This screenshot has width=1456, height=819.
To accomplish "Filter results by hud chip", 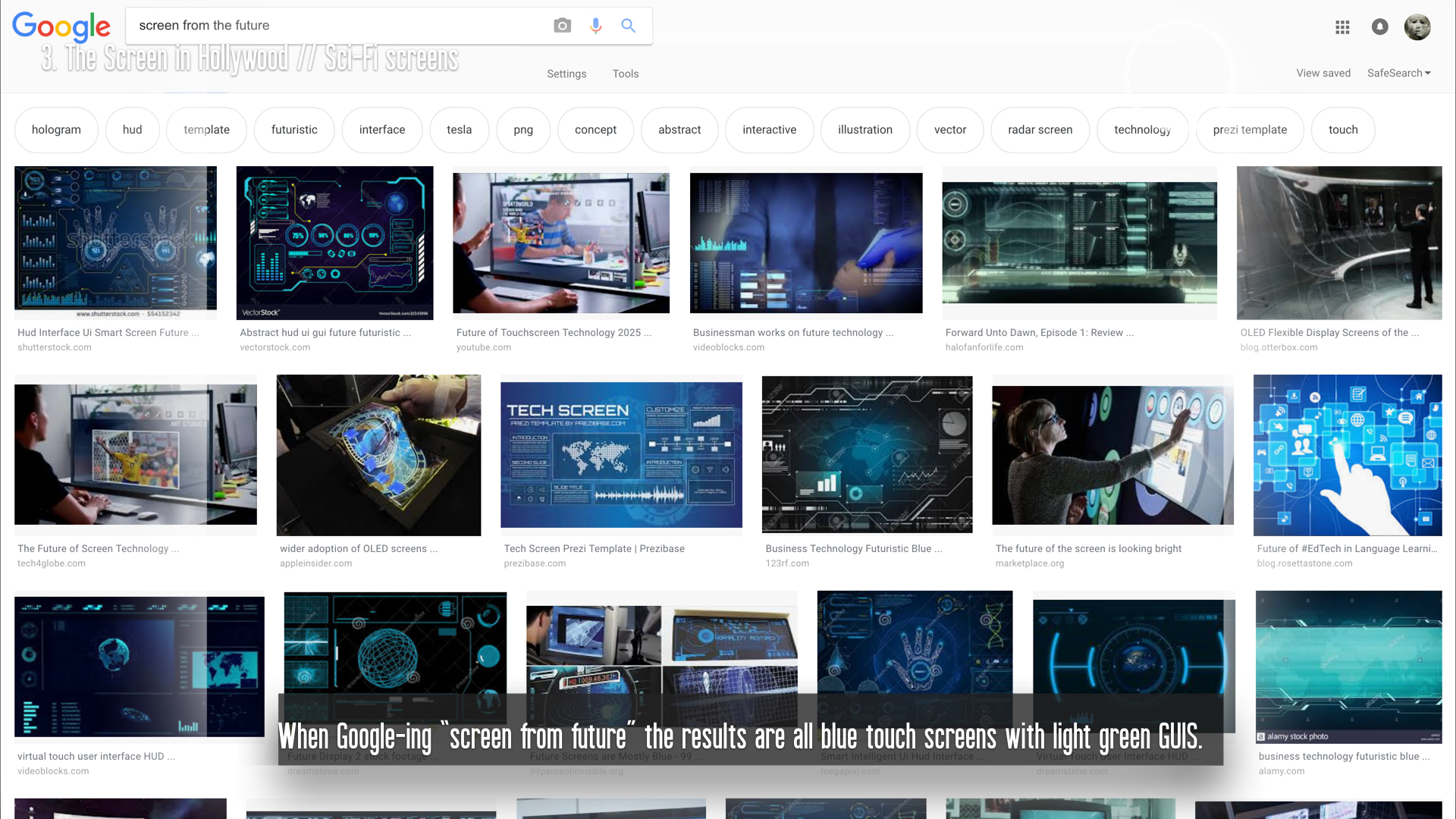I will tap(133, 130).
